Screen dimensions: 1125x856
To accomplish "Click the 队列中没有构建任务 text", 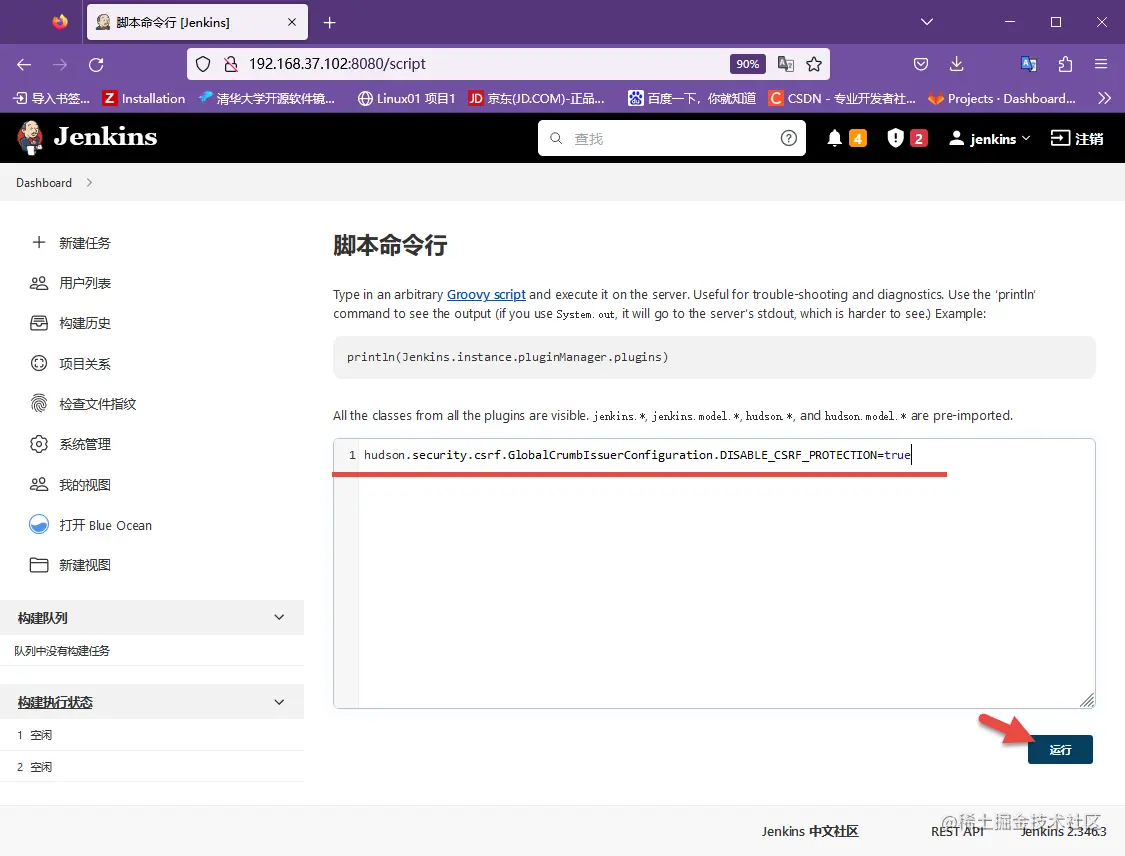I will (x=62, y=650).
